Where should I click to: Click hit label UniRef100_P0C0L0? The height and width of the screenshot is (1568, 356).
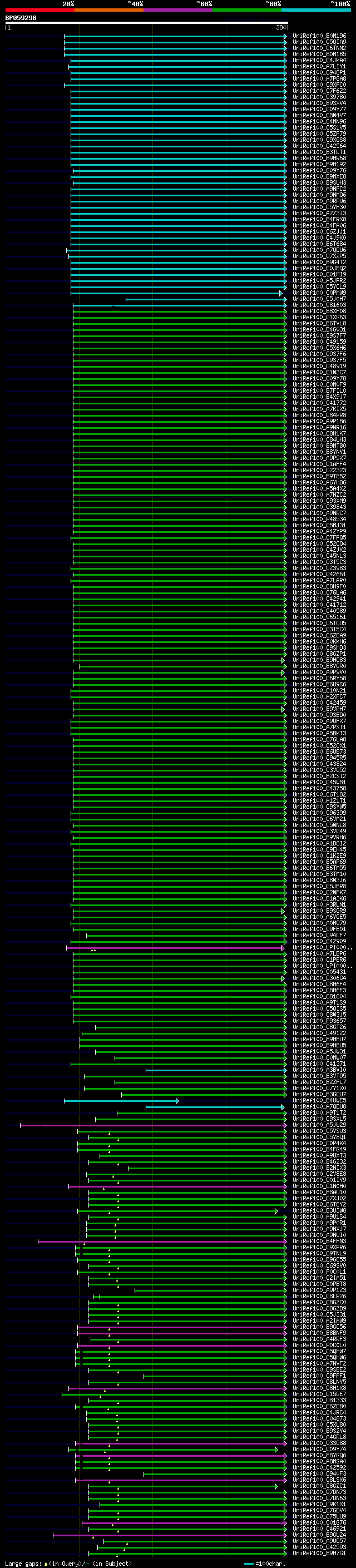tap(319, 1345)
